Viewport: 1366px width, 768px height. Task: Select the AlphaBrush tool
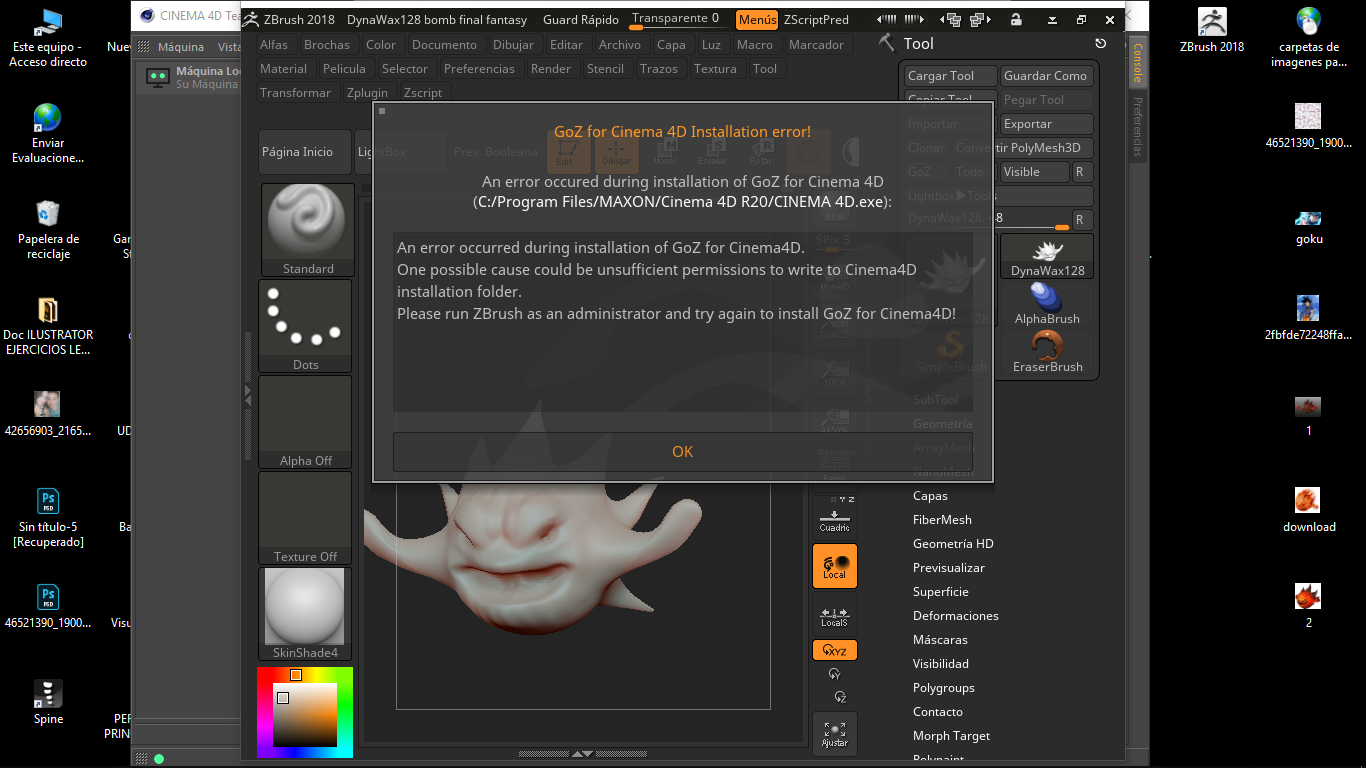[x=1047, y=304]
